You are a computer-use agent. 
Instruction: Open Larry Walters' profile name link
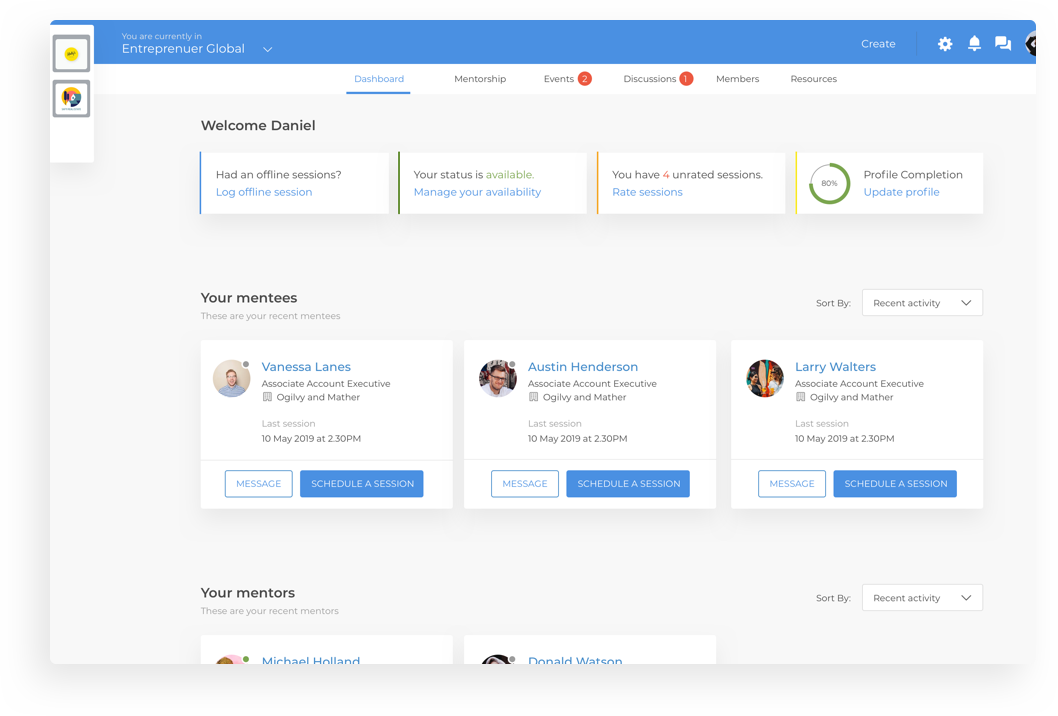pyautogui.click(x=835, y=367)
